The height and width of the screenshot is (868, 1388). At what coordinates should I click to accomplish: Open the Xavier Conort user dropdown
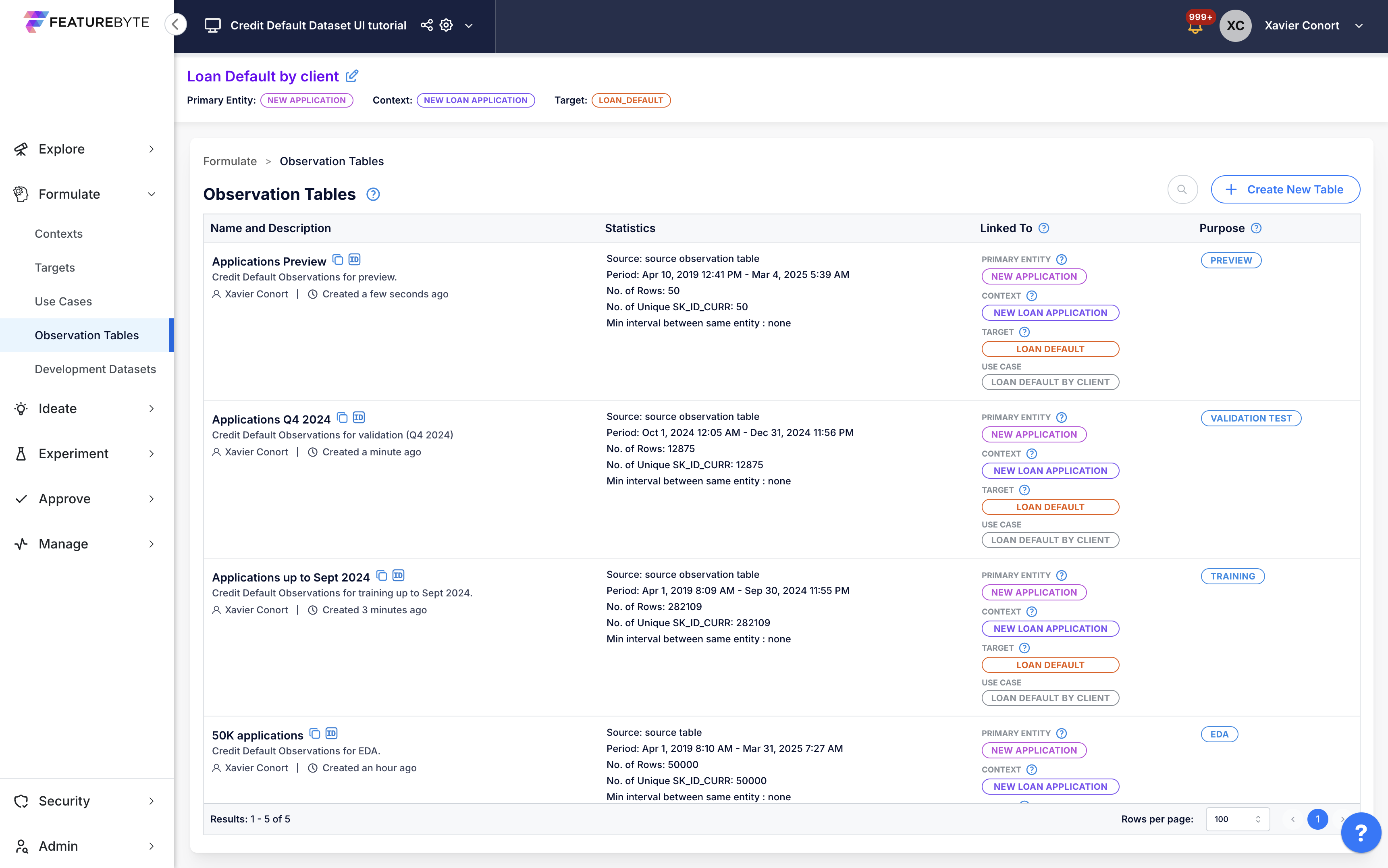[1359, 26]
